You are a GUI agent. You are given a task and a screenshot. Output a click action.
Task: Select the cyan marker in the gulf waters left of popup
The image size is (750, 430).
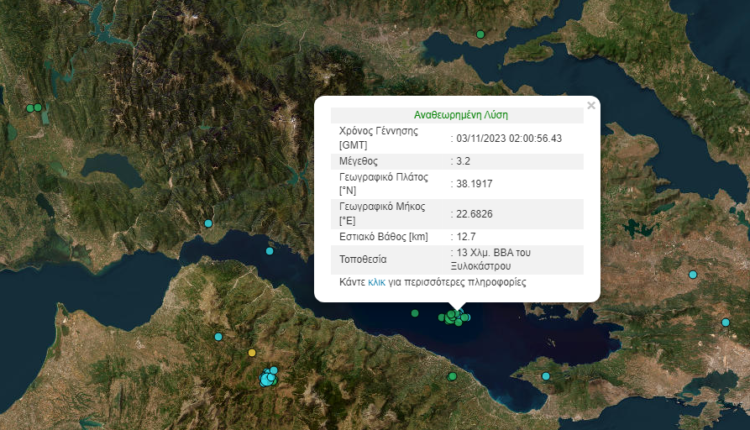pyautogui.click(x=269, y=252)
